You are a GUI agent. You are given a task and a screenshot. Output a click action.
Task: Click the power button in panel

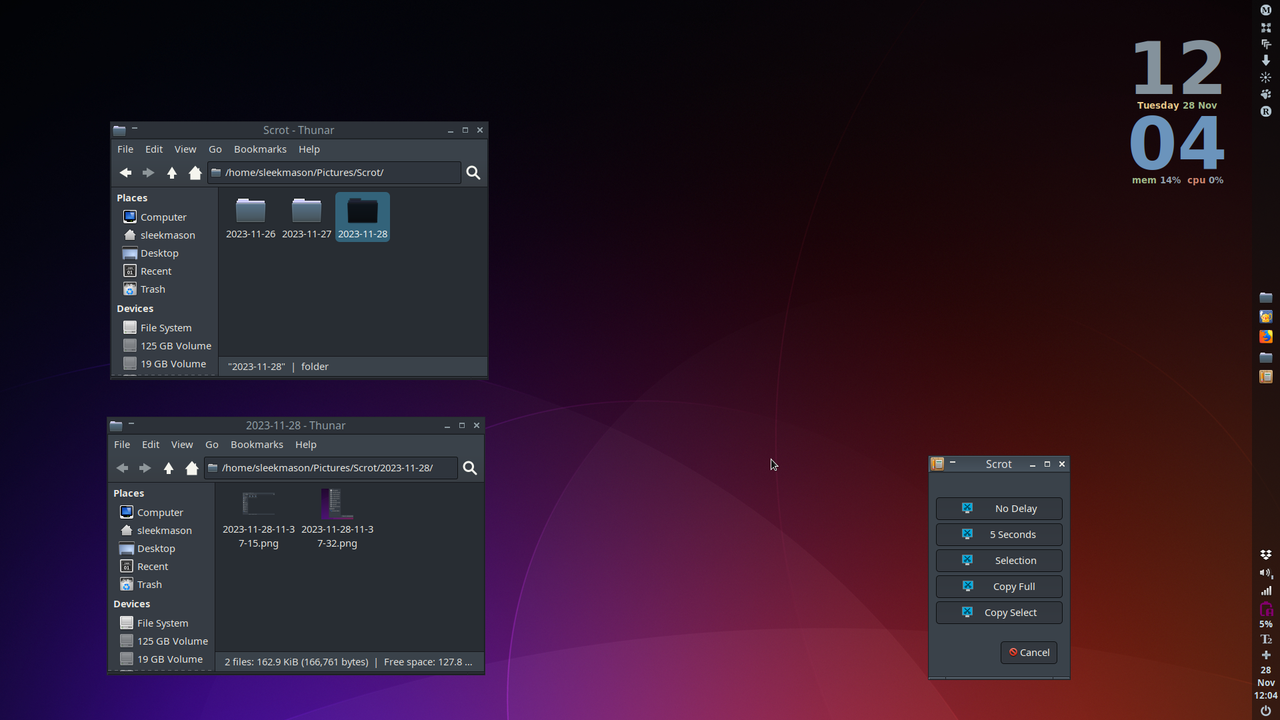coord(1266,711)
